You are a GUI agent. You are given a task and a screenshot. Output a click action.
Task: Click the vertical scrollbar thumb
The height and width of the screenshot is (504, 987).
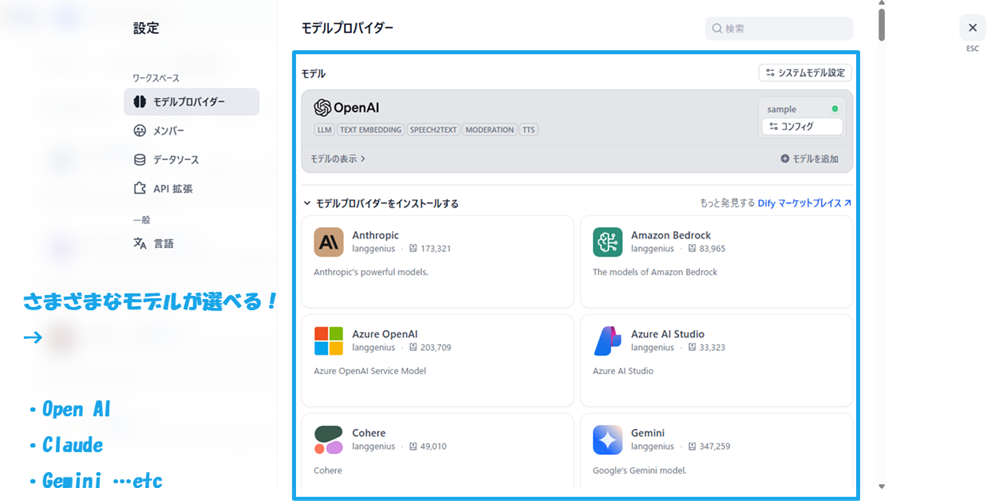pos(882,25)
